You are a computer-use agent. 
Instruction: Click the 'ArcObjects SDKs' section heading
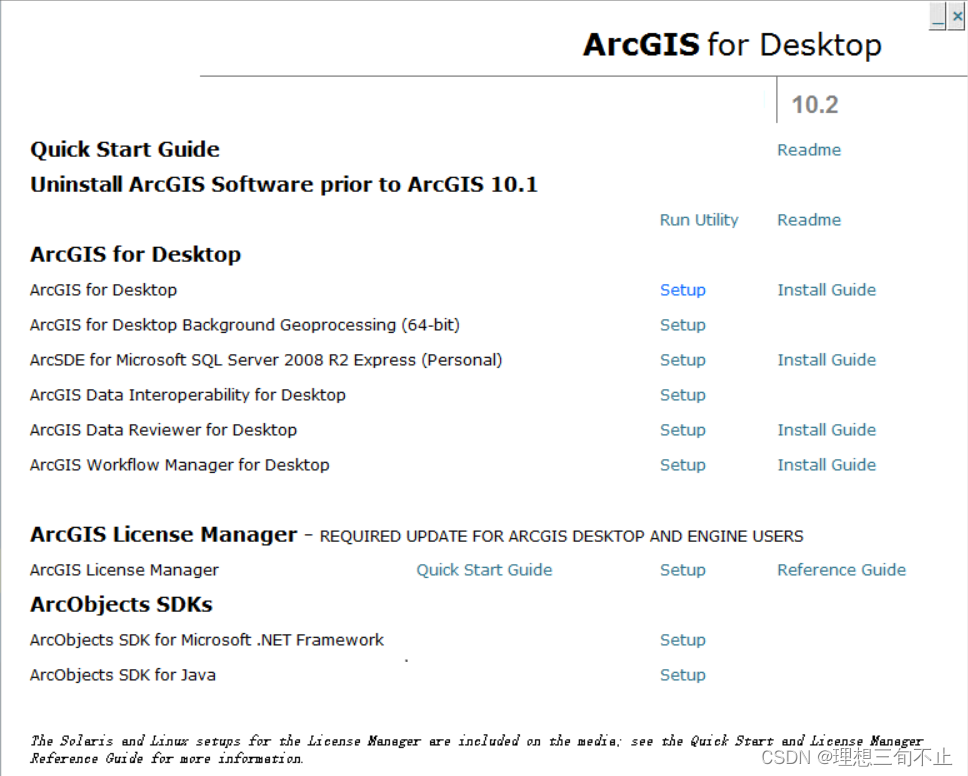point(121,604)
